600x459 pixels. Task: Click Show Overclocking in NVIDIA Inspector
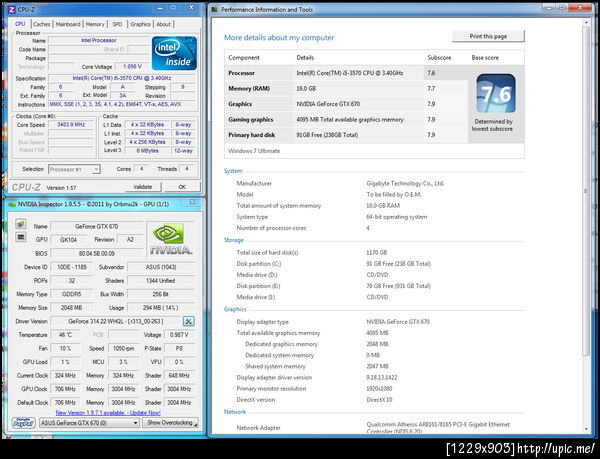tap(170, 423)
